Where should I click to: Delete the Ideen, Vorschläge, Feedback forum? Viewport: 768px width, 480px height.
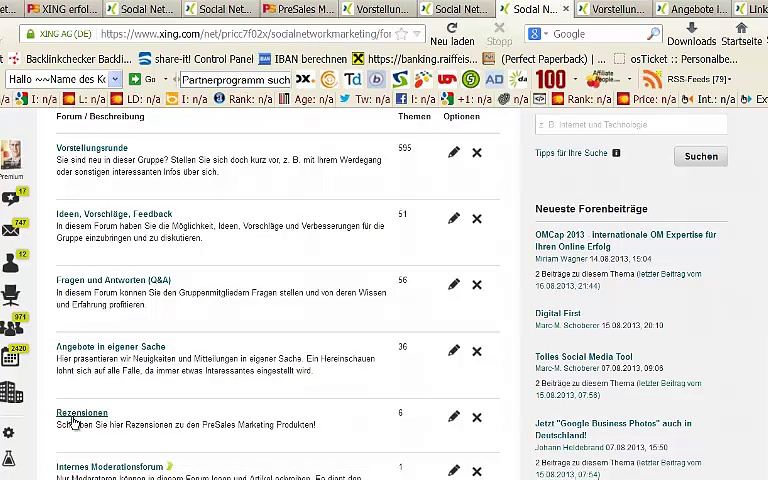point(477,218)
